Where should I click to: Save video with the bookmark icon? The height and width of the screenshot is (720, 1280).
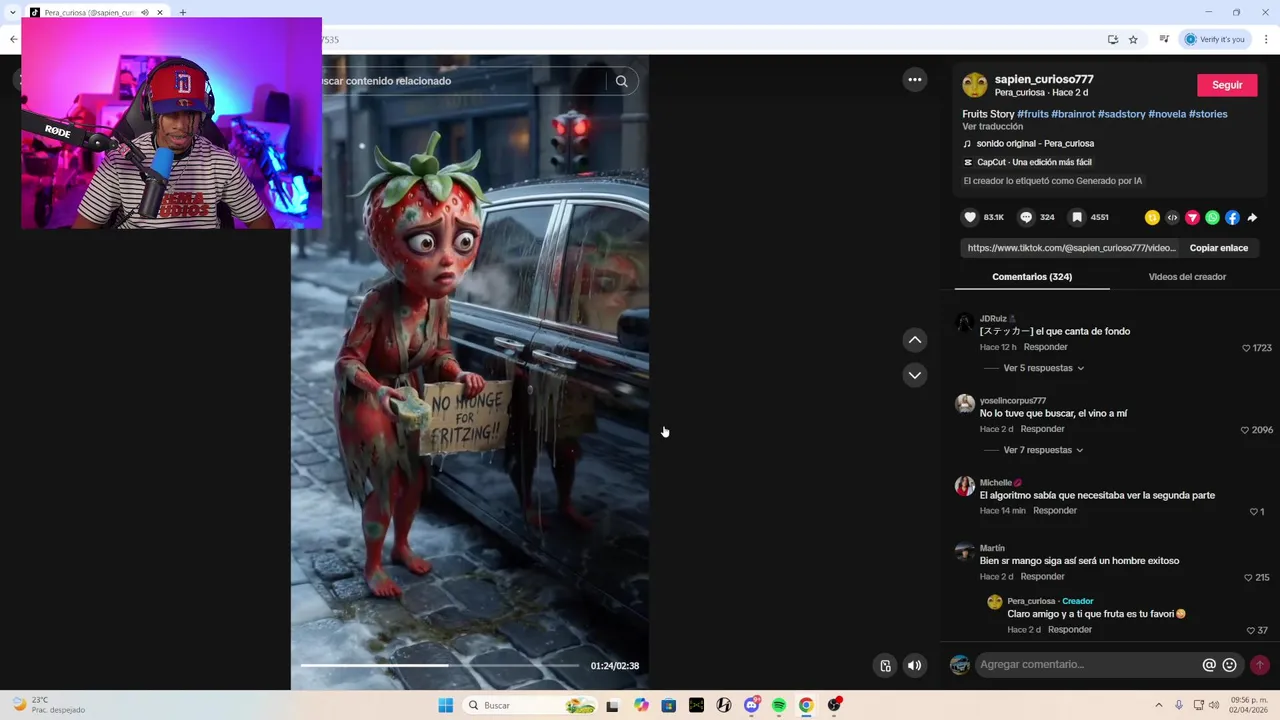point(1077,217)
